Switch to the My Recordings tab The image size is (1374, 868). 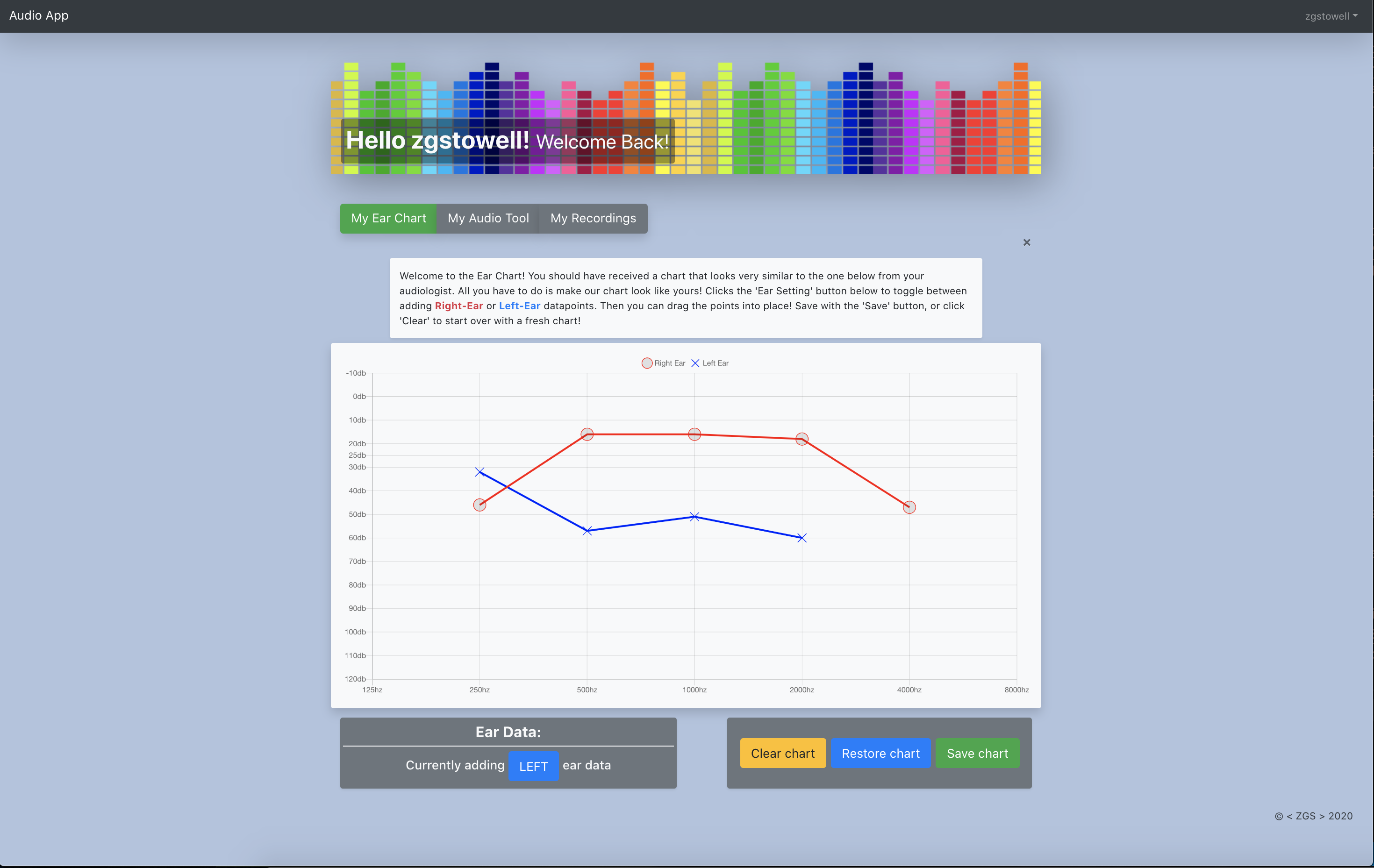tap(593, 219)
